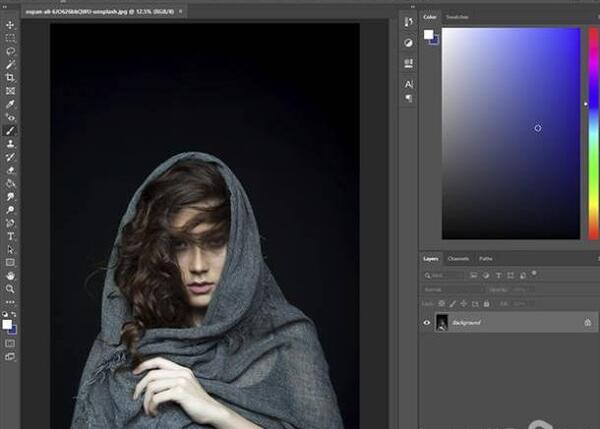
Task: Select the Pen tool
Action: [x=10, y=223]
